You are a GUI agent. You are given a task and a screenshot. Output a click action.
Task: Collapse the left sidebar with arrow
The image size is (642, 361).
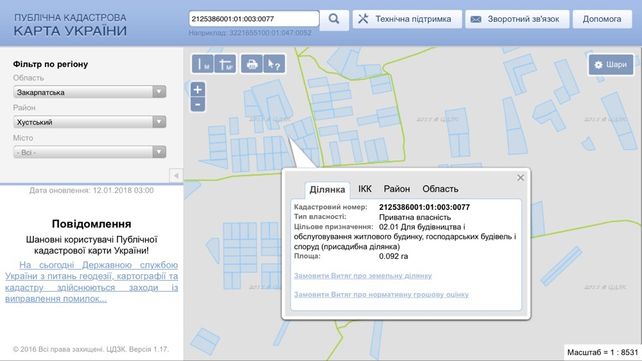[x=176, y=176]
